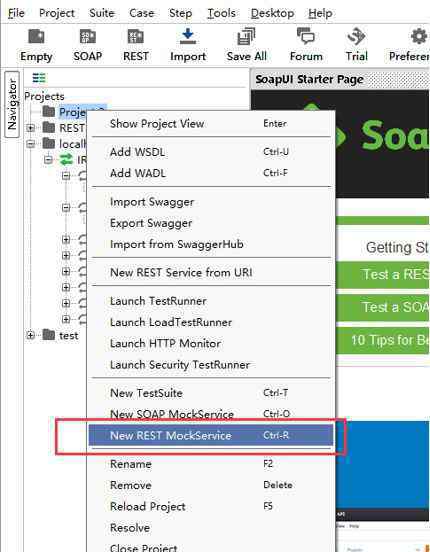
Task: Select the SoapUI Starter Page tab
Action: [x=309, y=79]
